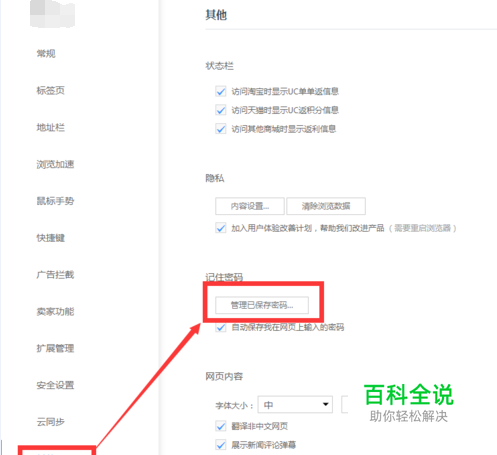Select 安全设置 in the sidebar
Viewport: 497px width, 455px height.
point(55,385)
